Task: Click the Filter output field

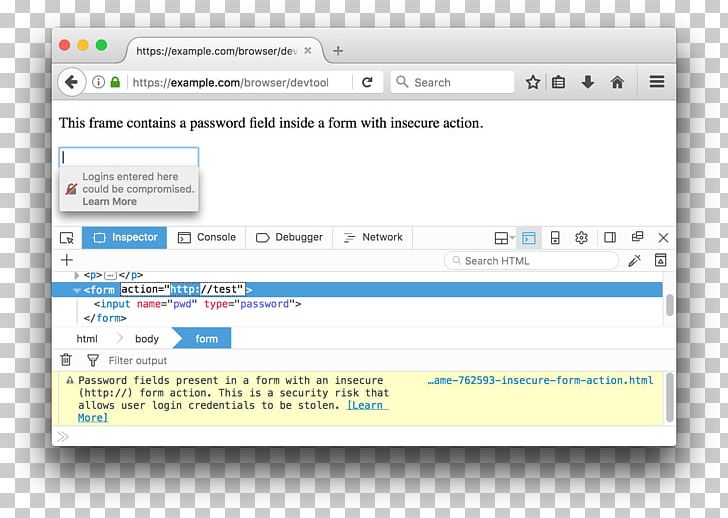Action: click(x=138, y=361)
